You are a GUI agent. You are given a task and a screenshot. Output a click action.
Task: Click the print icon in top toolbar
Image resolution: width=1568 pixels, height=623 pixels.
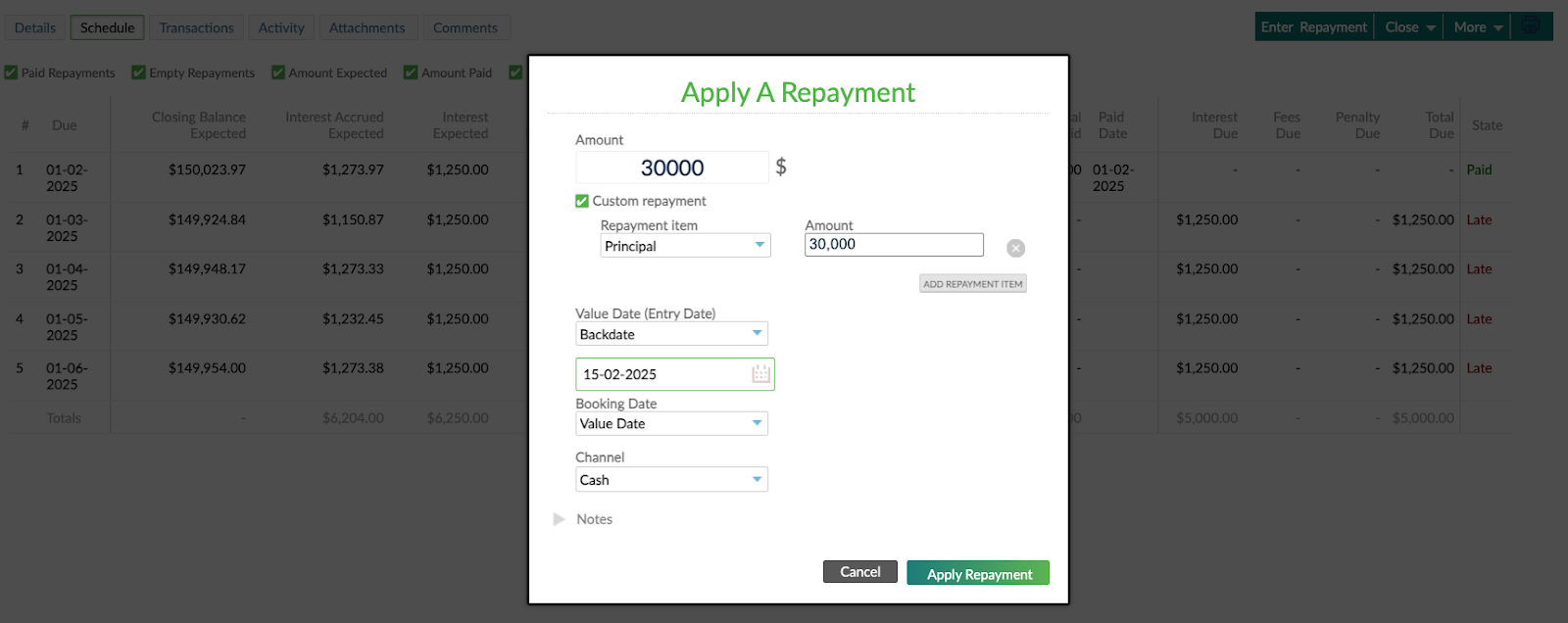tap(1531, 27)
